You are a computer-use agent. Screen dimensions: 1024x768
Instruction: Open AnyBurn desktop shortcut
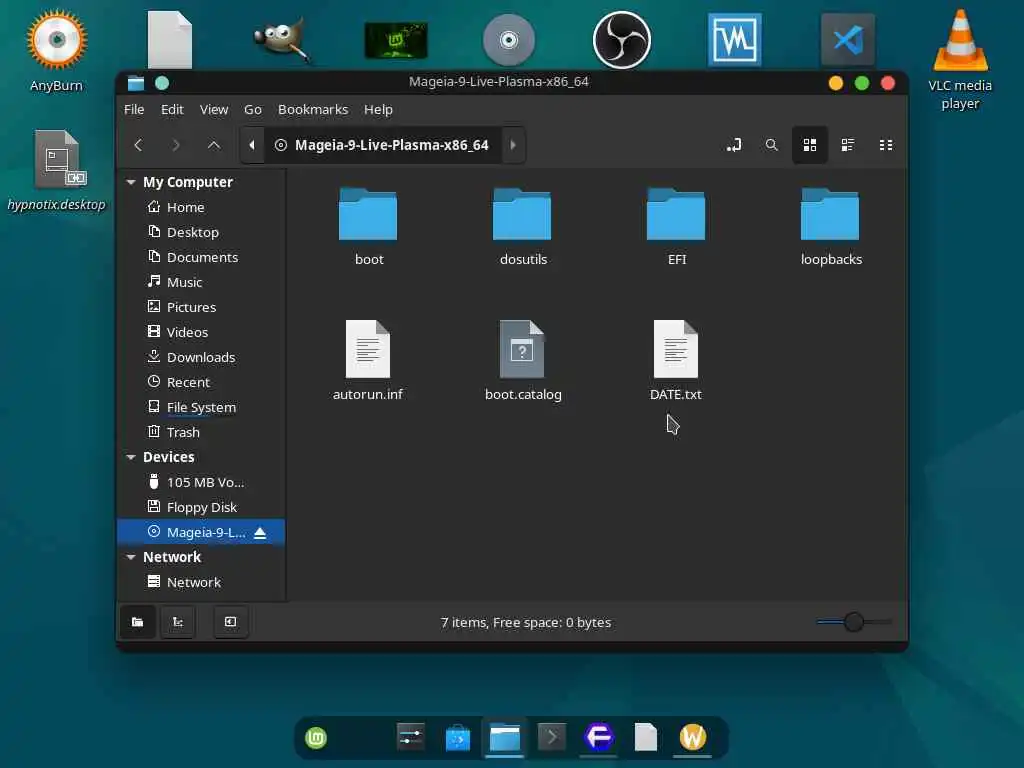pos(57,51)
